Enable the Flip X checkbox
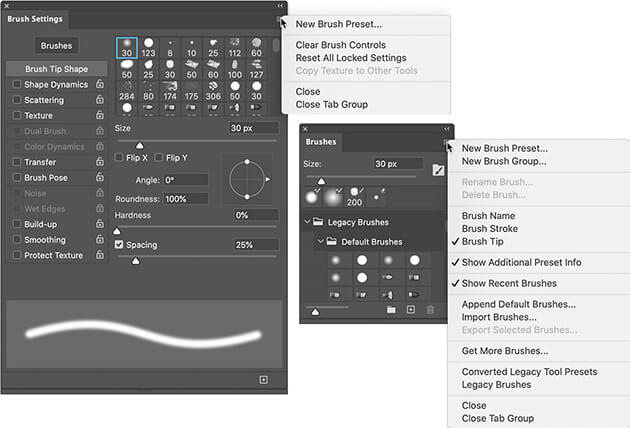 click(120, 158)
